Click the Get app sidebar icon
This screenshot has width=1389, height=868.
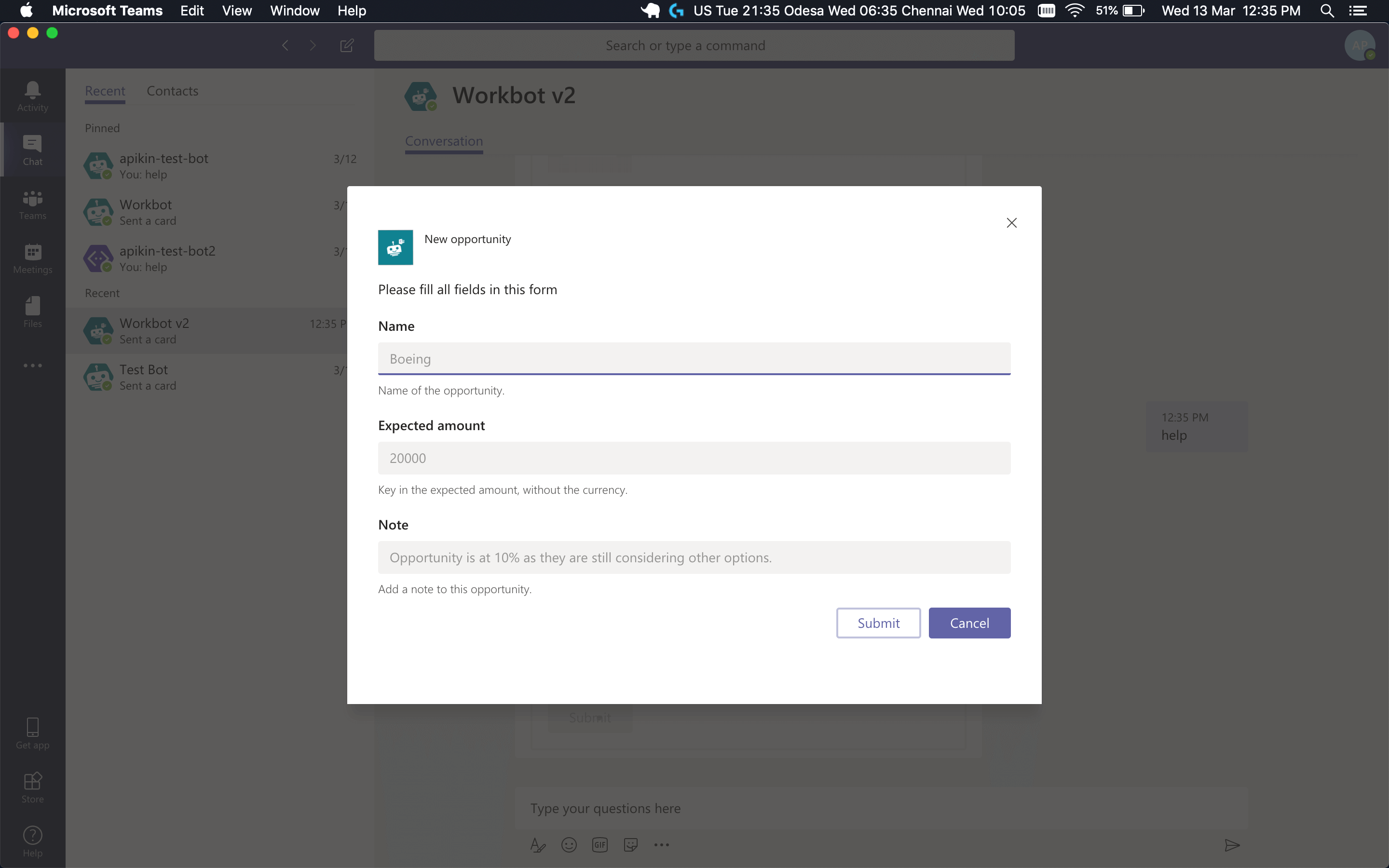pos(33,731)
